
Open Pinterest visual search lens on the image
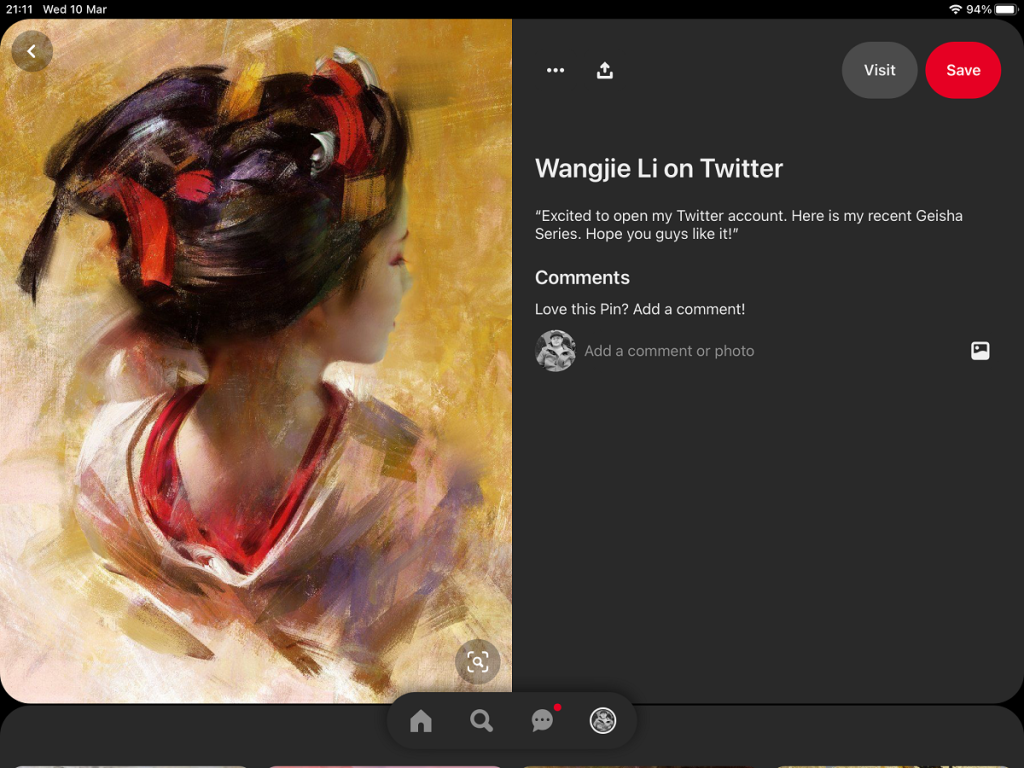coord(477,662)
